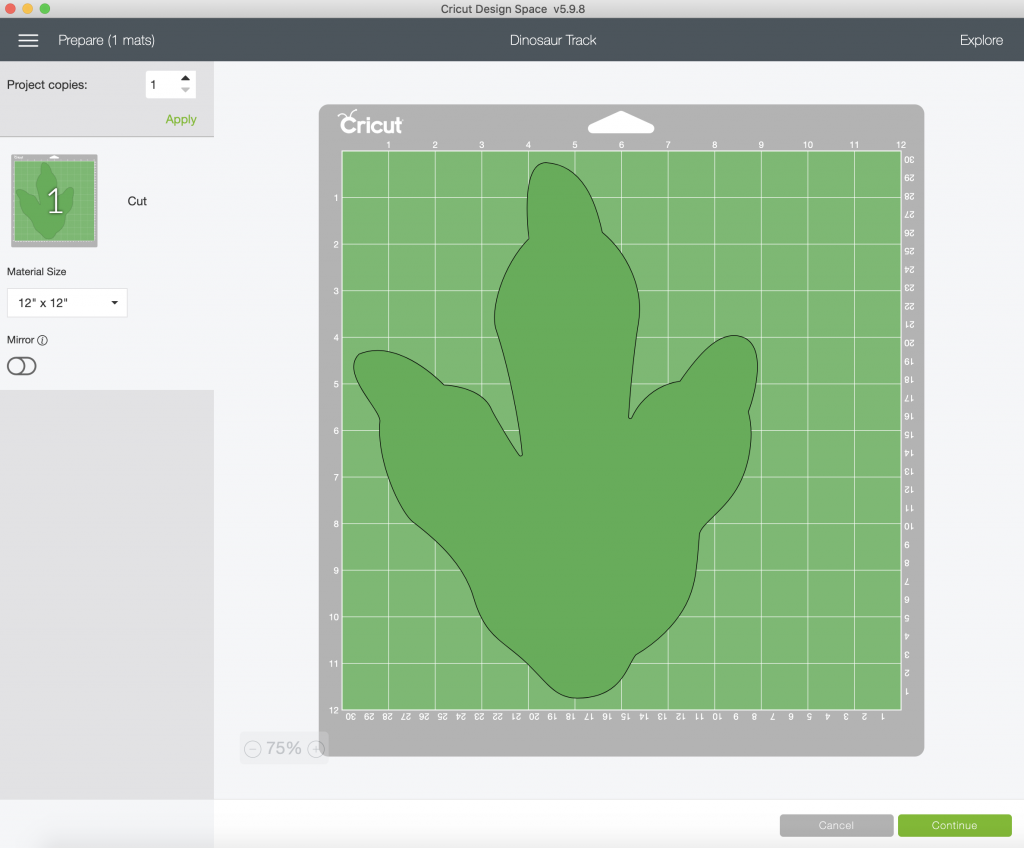
Task: Zoom in with the plus icon
Action: coord(316,749)
